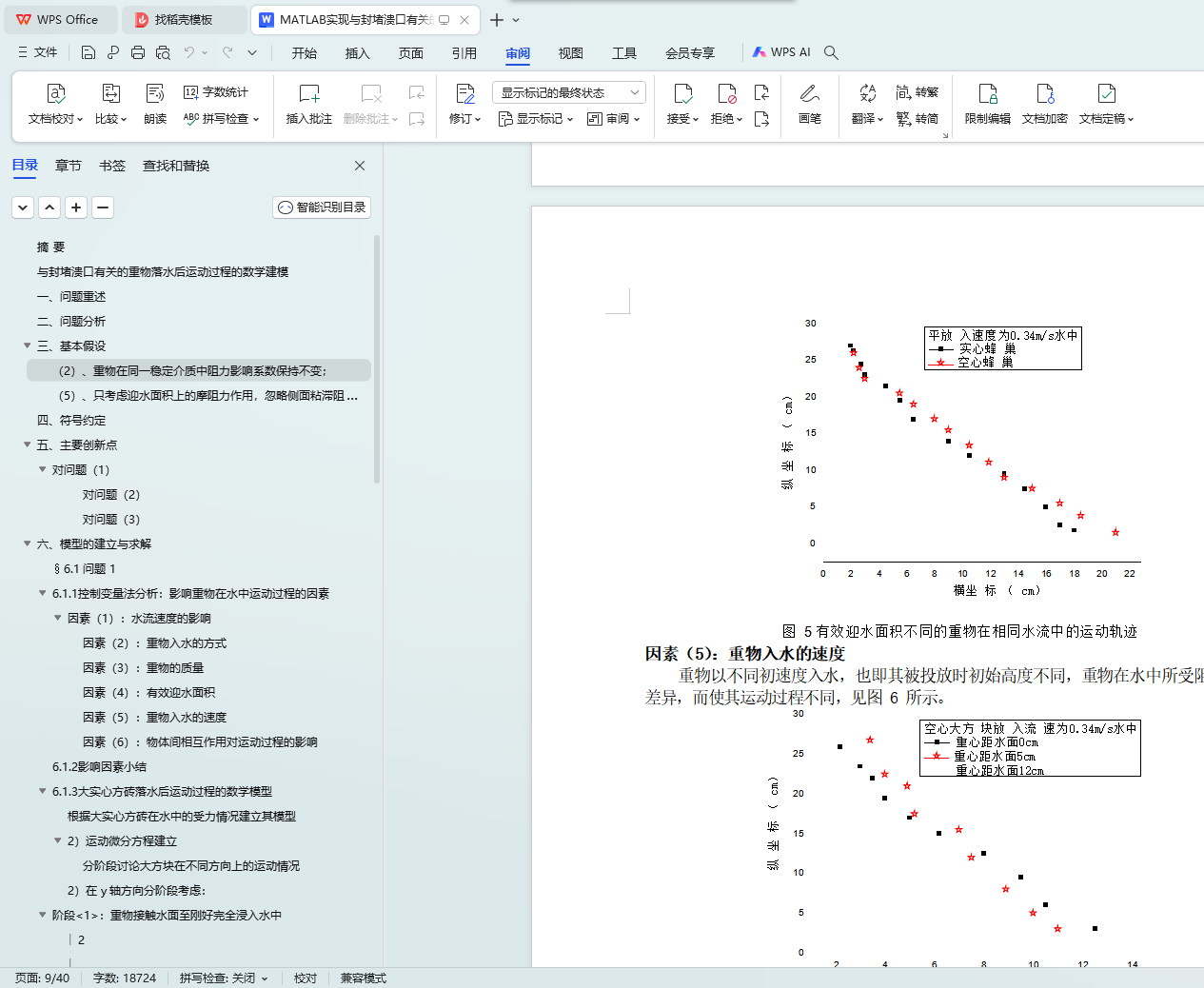Collapse the 五、主要创新点 outline node
Viewport: 1204px width, 988px height.
pyautogui.click(x=27, y=445)
